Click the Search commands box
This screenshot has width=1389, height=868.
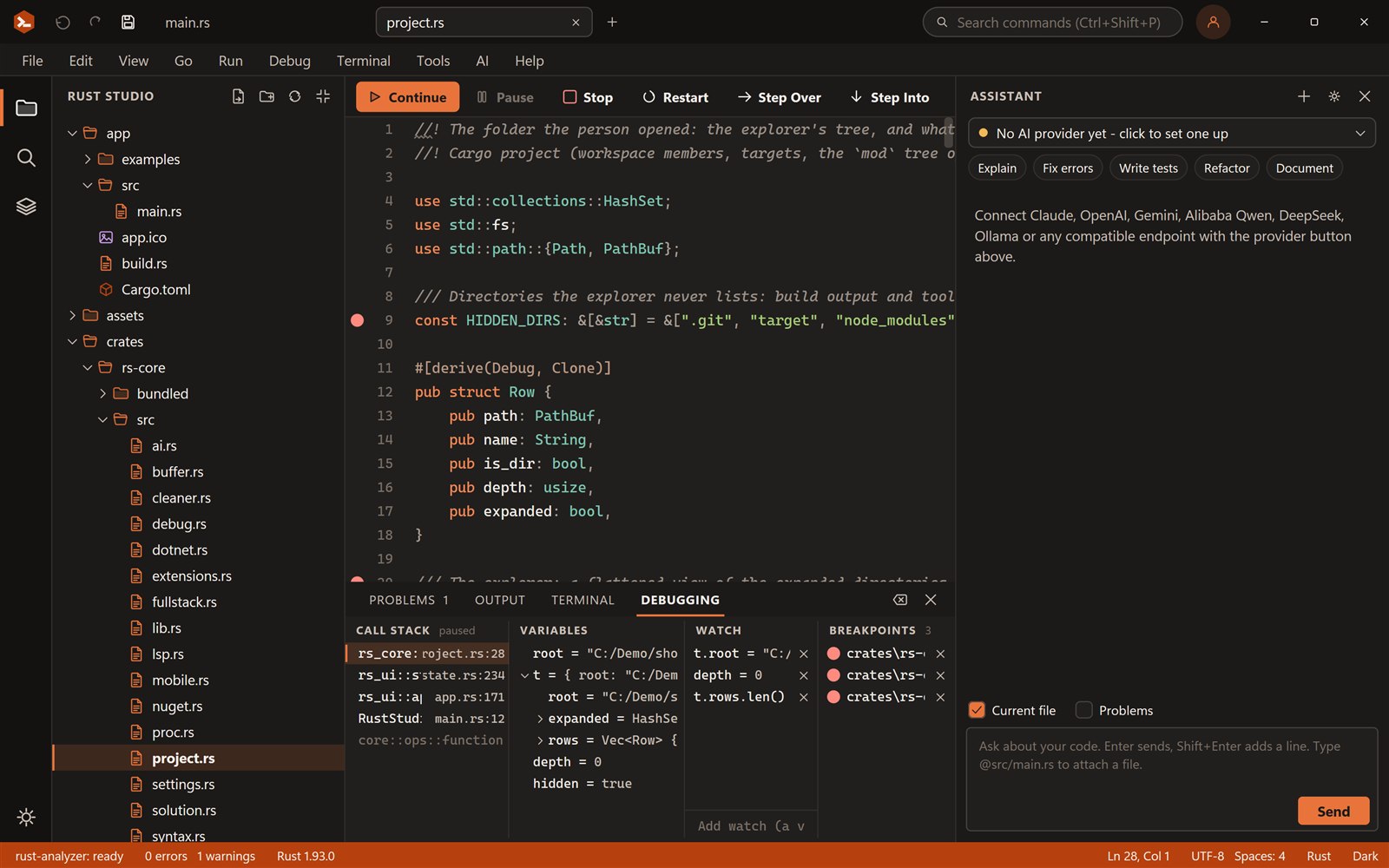point(1052,23)
